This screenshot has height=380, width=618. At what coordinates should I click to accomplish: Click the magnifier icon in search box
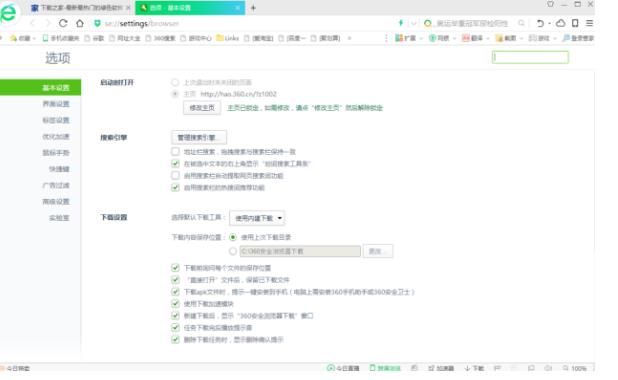(x=521, y=23)
